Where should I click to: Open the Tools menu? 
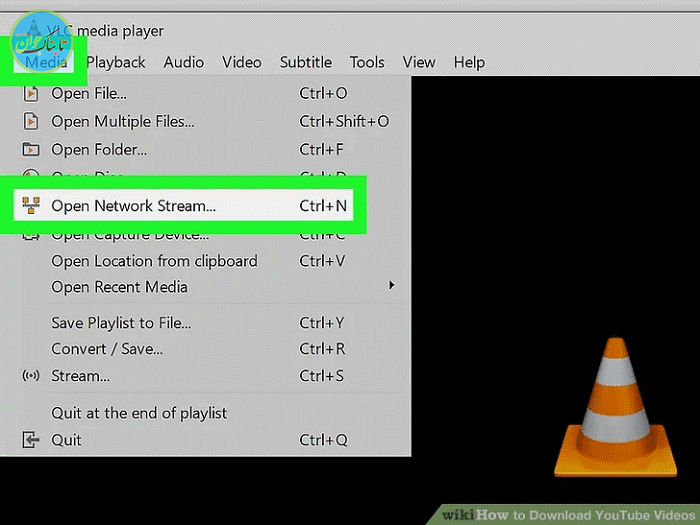point(367,62)
